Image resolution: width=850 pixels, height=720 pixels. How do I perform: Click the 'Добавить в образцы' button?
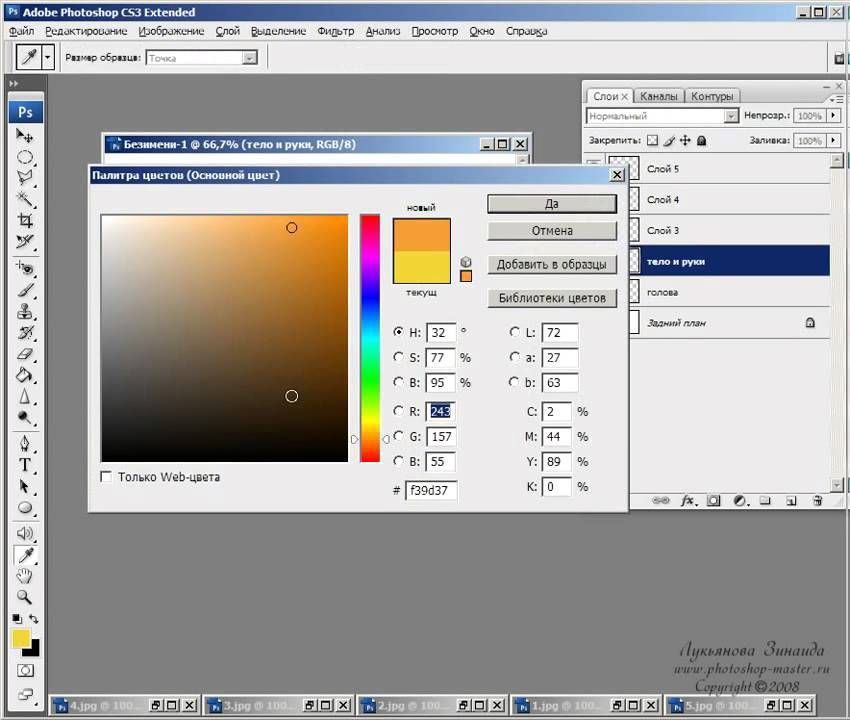tap(552, 265)
